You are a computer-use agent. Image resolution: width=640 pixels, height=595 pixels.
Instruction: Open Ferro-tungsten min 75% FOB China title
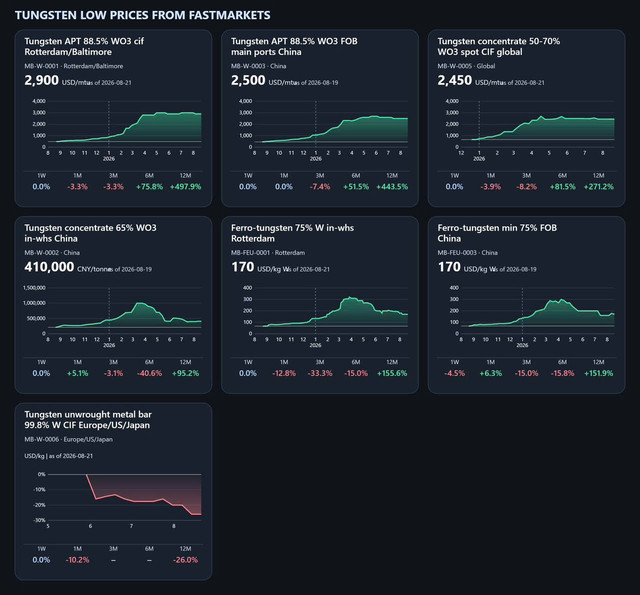pos(497,233)
